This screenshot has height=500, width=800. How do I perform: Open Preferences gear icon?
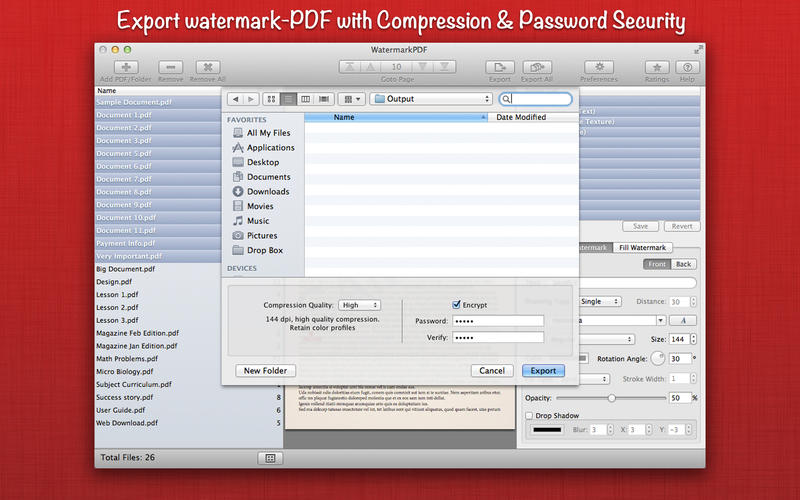(x=599, y=67)
